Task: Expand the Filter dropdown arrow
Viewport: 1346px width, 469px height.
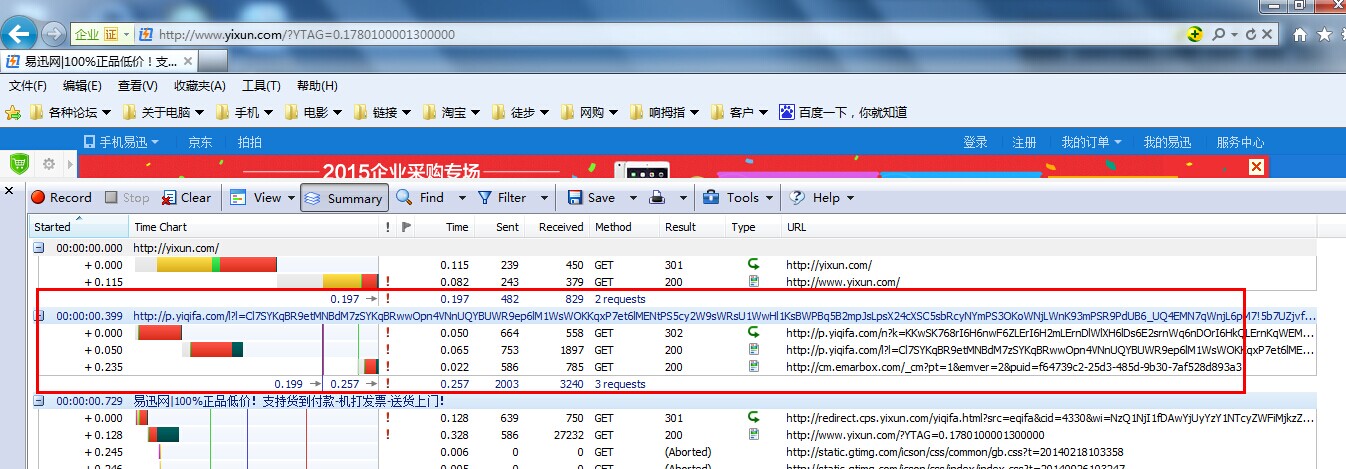Action: coord(544,198)
